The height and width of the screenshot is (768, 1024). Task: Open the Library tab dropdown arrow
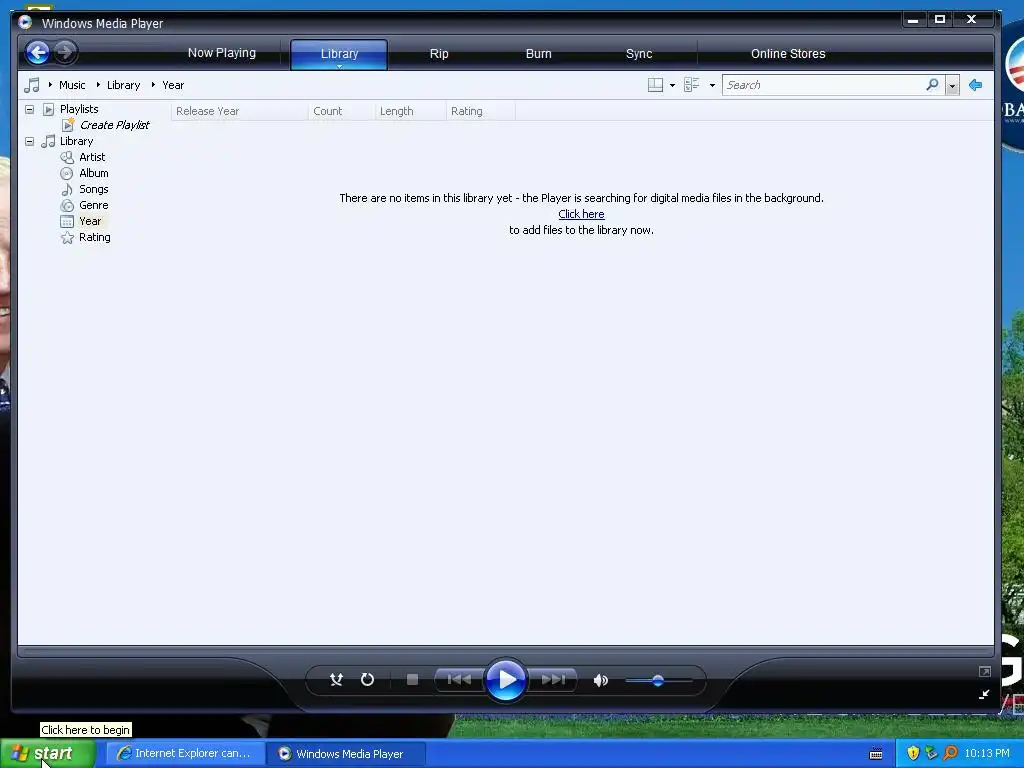pos(340,66)
